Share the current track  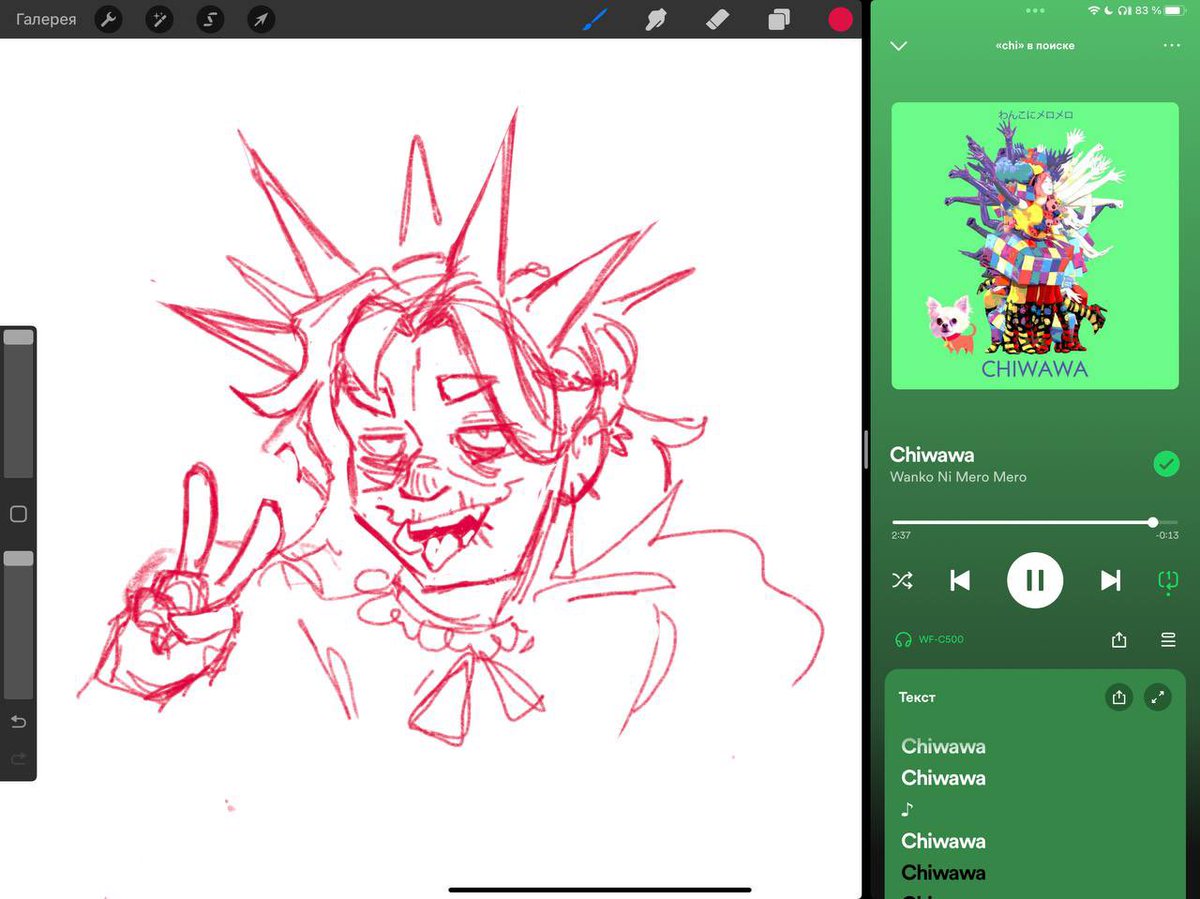1119,640
